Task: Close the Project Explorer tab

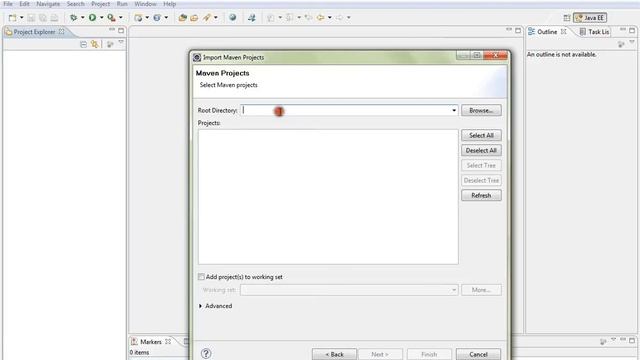Action: coord(61,31)
